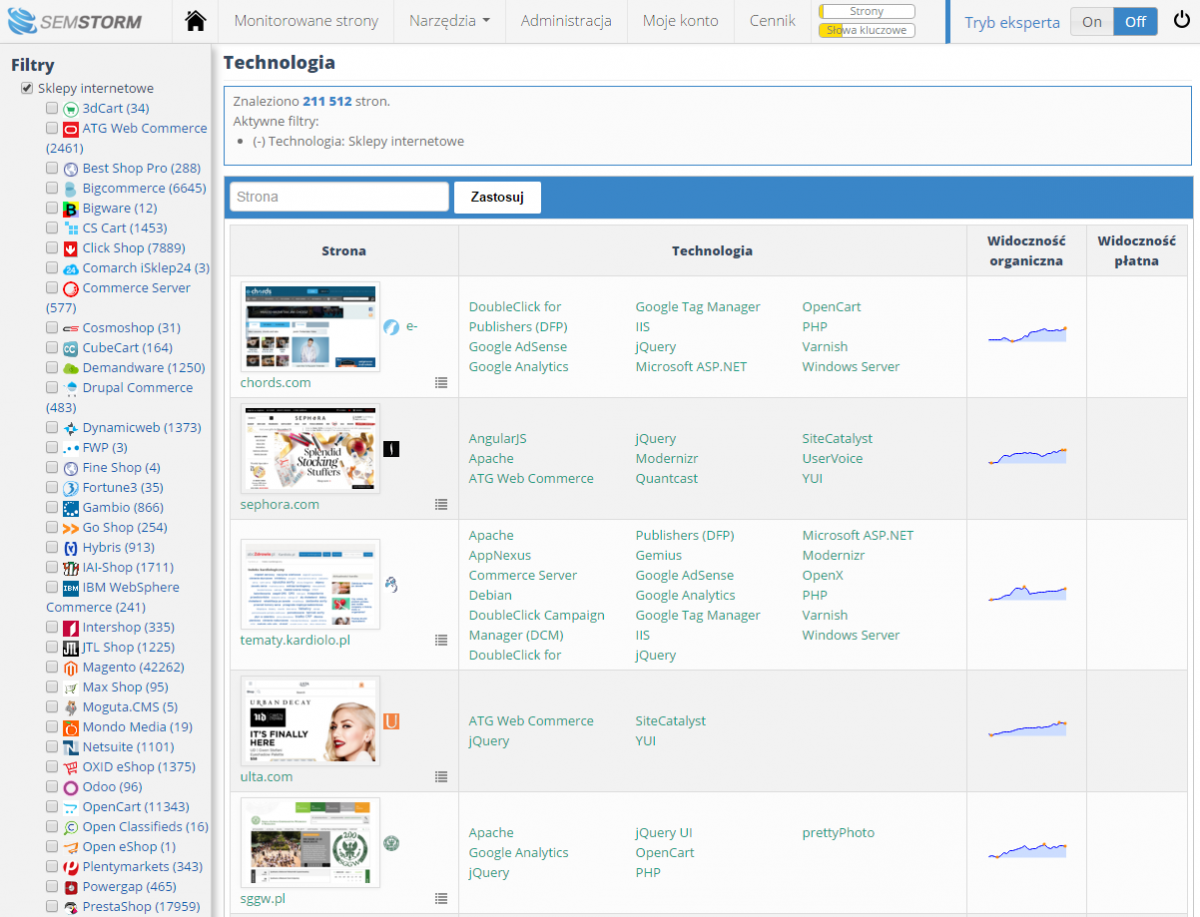The width and height of the screenshot is (1200, 917).
Task: Click the Słowa kluczowe usage progress bar
Action: point(867,30)
